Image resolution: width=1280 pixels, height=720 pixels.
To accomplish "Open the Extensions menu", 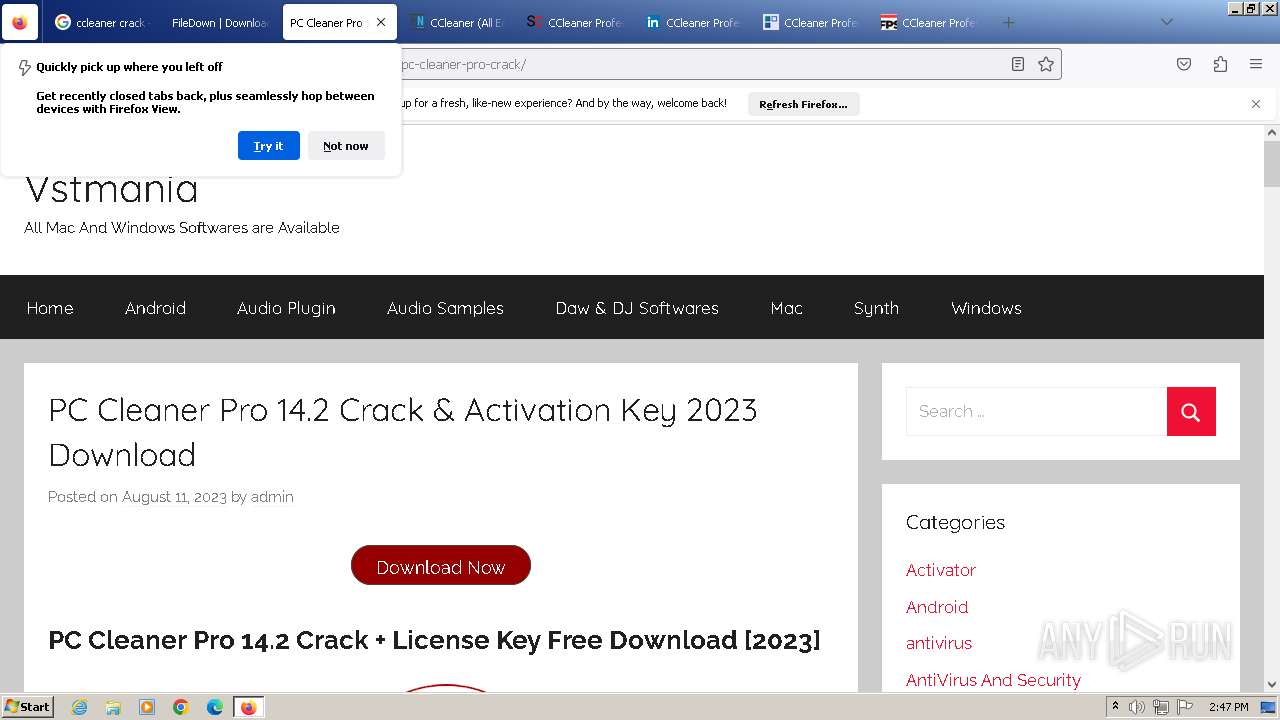I will click(1220, 64).
